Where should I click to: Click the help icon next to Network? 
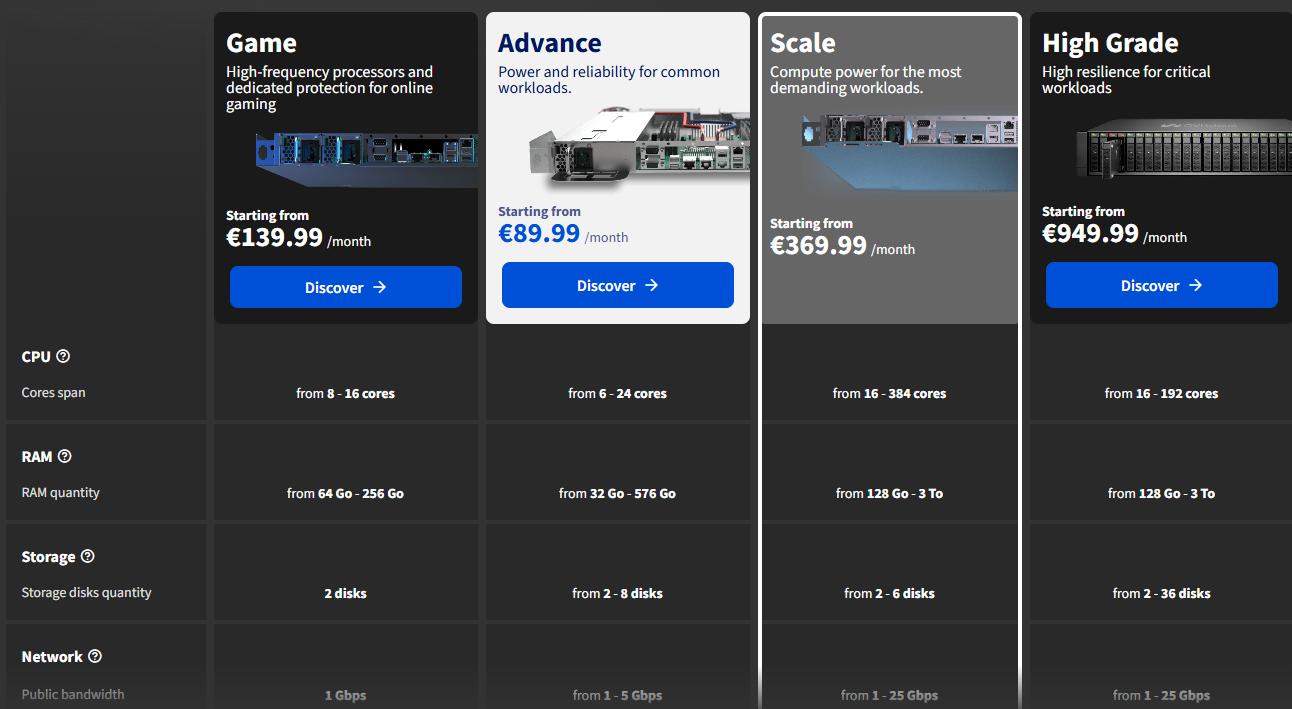tap(95, 656)
